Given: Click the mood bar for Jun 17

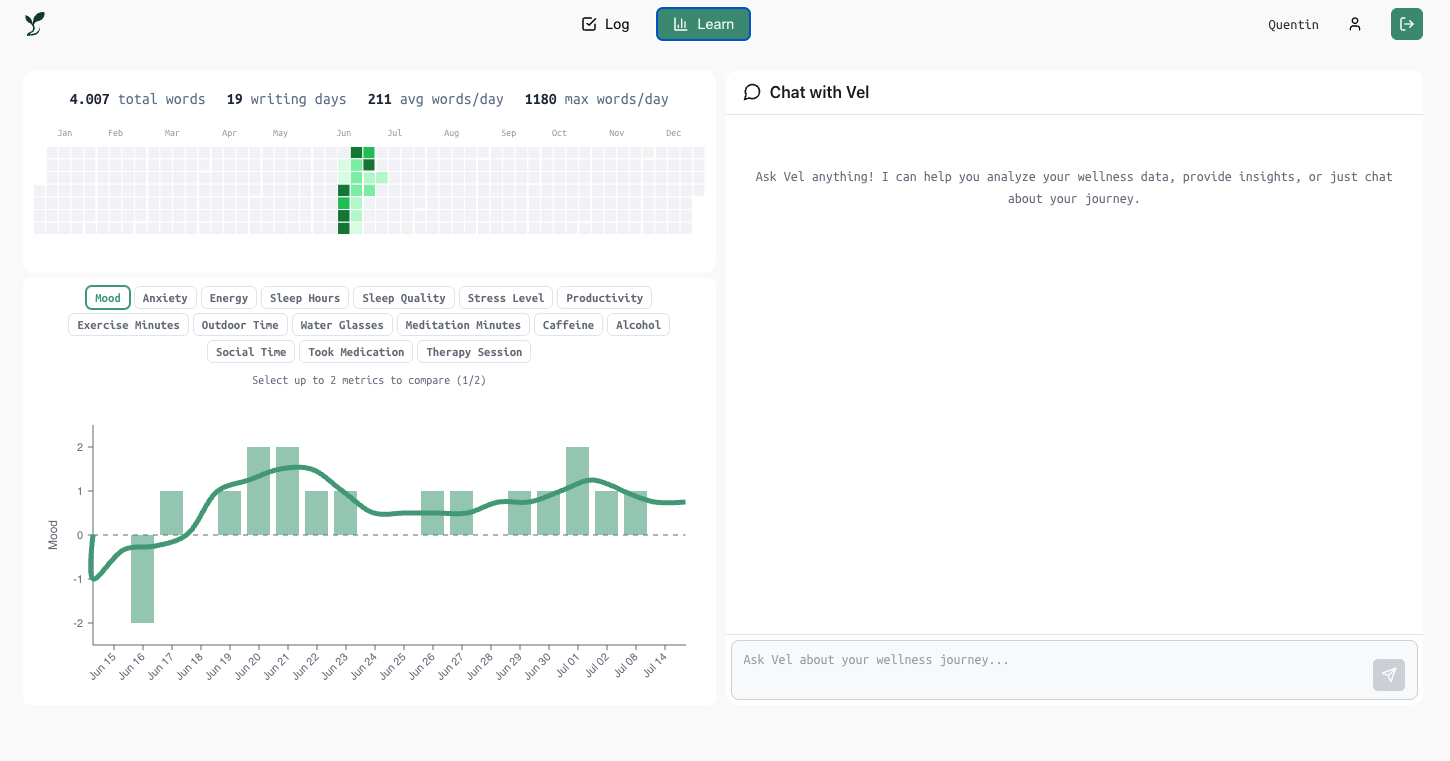Looking at the screenshot, I should [171, 513].
